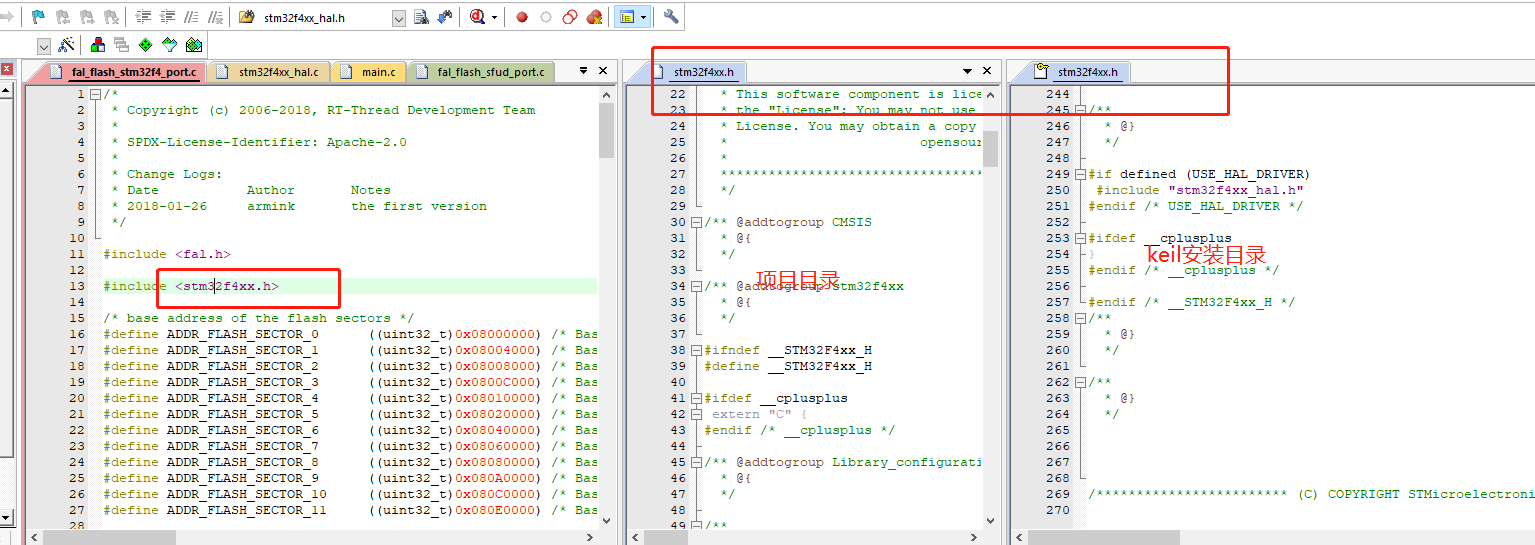1535x545 pixels.
Task: Insert breakpoint (red dot icon)
Action: point(521,17)
